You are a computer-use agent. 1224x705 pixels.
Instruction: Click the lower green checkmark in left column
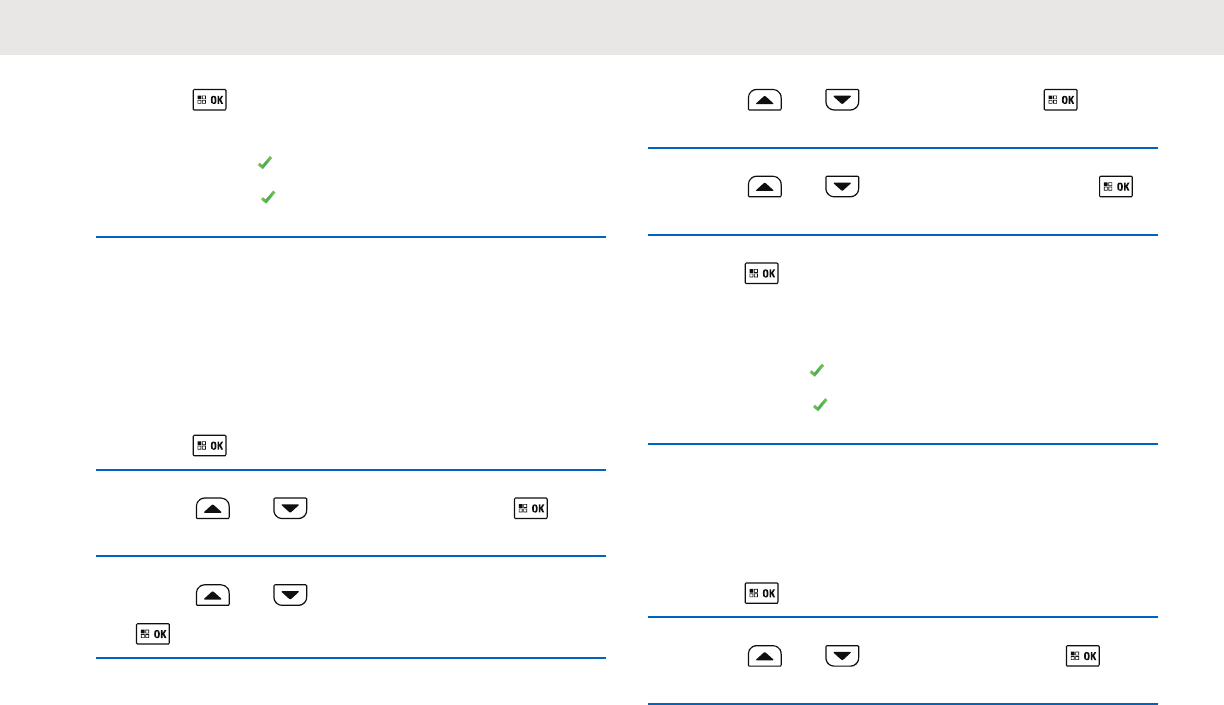coord(267,199)
